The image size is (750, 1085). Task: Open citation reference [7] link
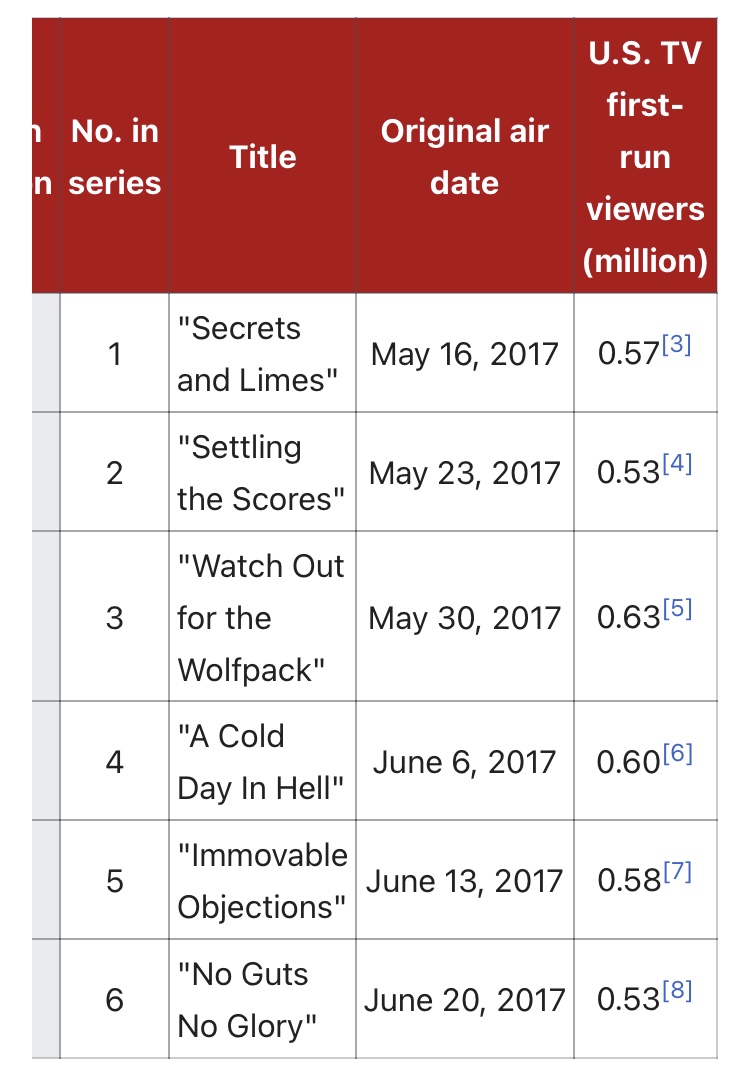pos(677,871)
